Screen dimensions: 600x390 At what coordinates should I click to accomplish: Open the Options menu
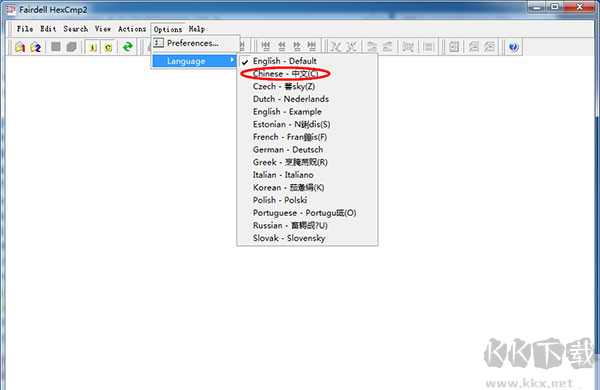(168, 29)
